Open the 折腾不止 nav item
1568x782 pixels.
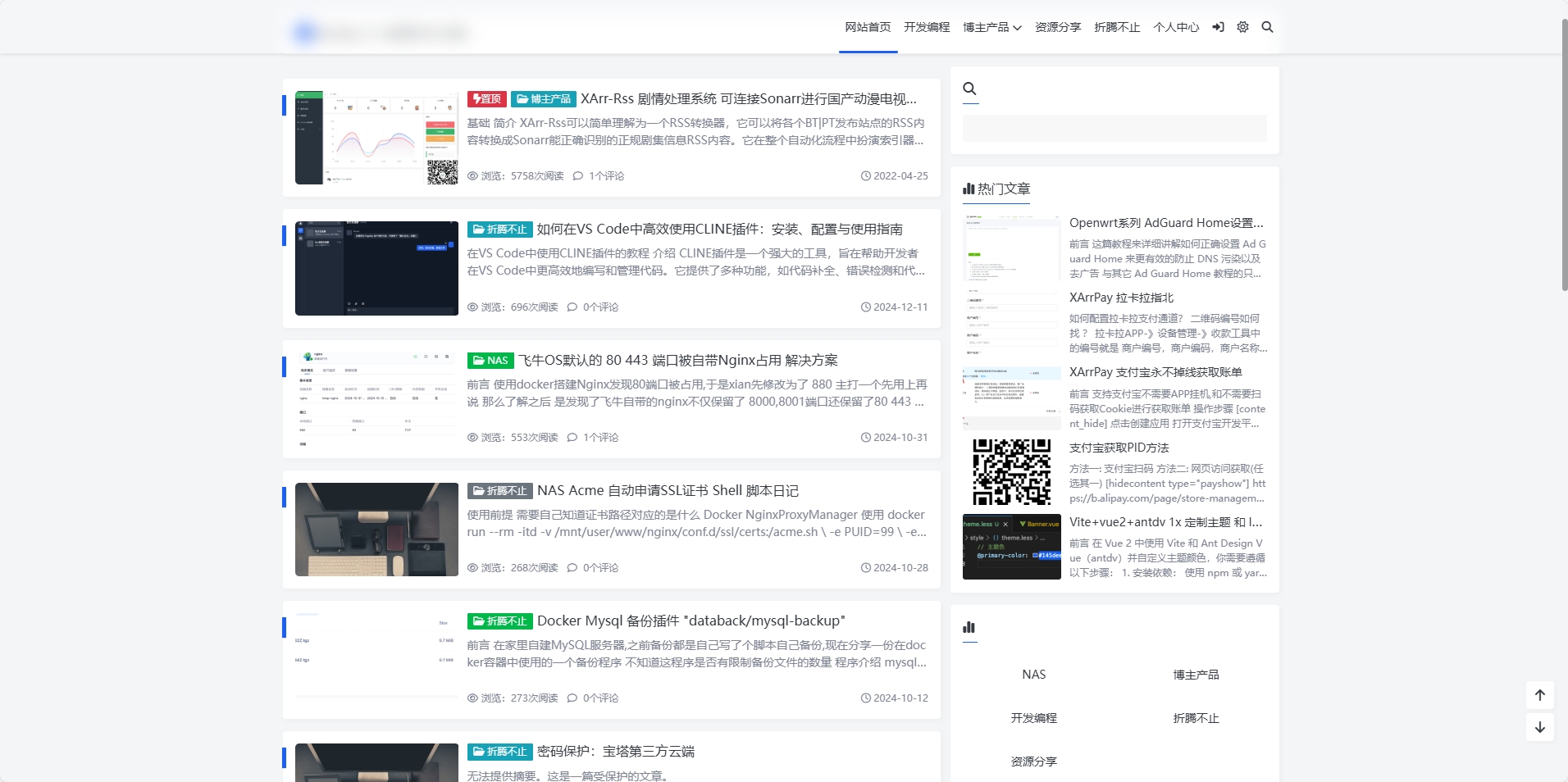(1117, 27)
